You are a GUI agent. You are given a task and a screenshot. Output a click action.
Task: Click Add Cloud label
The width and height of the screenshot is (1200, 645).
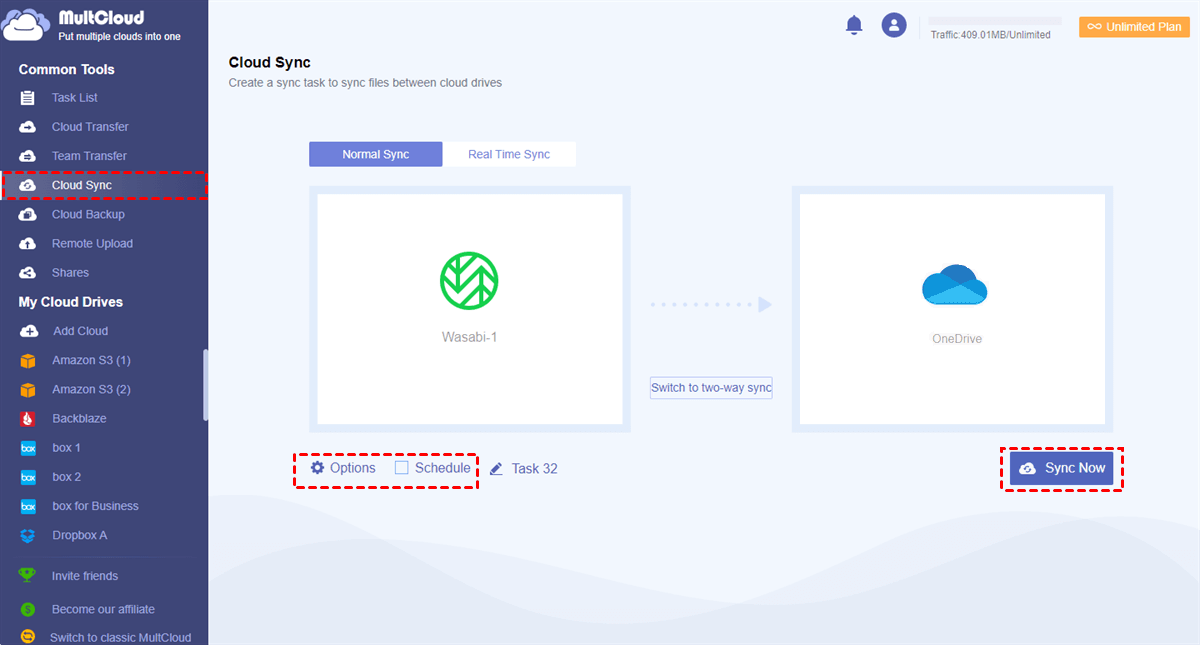pos(81,331)
